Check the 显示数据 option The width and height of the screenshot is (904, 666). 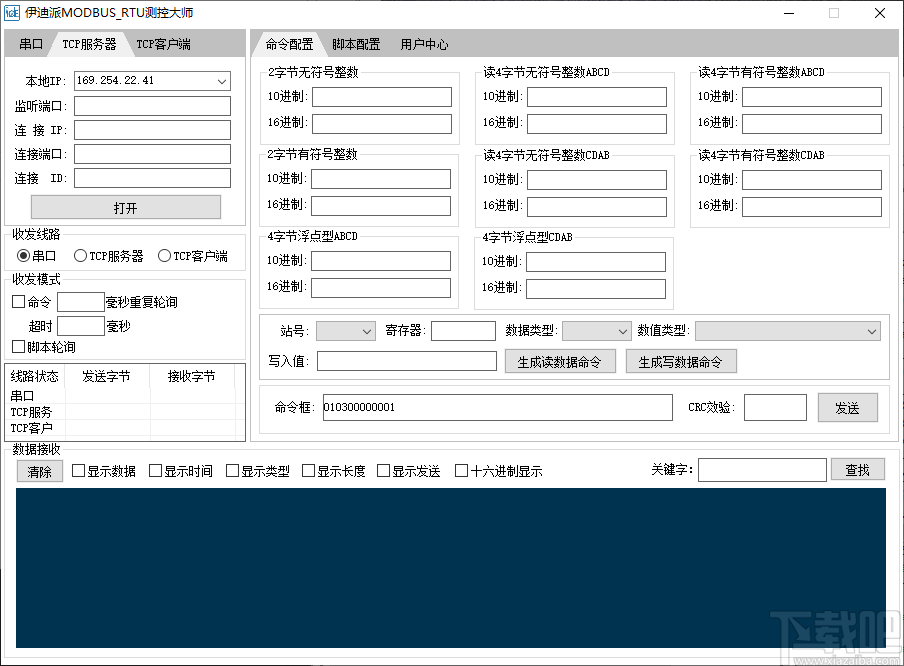point(77,470)
